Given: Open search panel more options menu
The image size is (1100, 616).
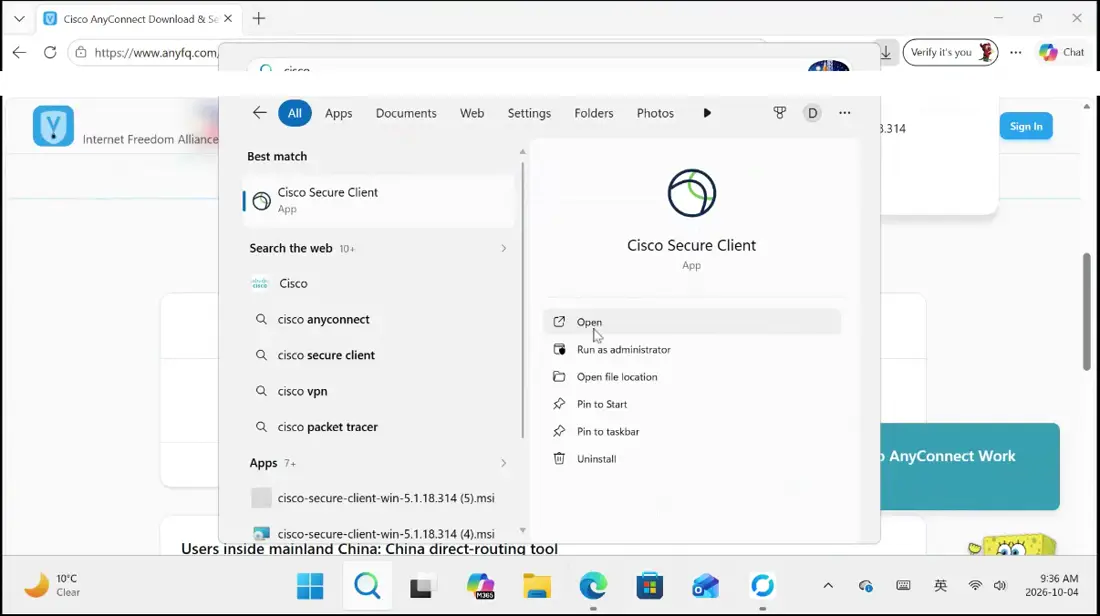Looking at the screenshot, I should [845, 113].
